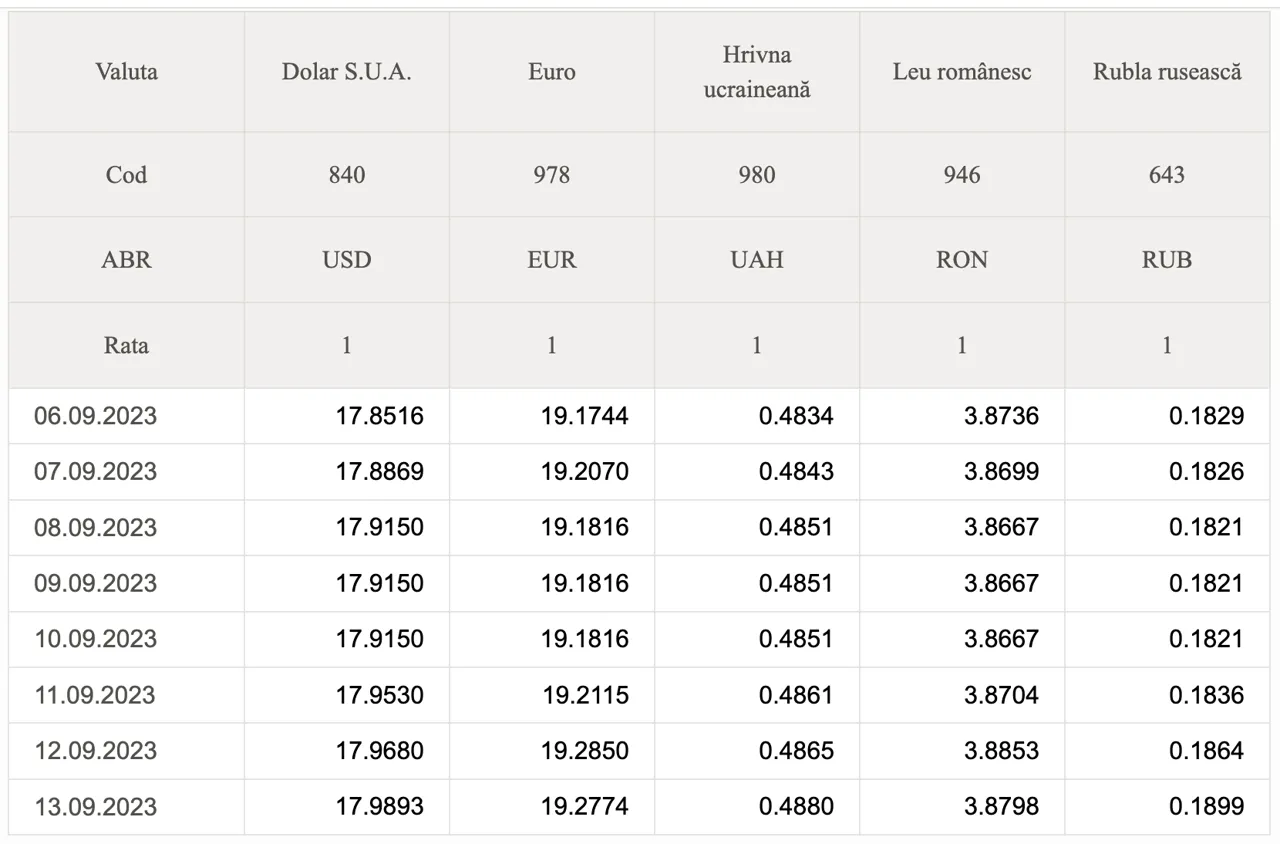Select the EUR abbreviation cell
The height and width of the screenshot is (844, 1280).
click(x=551, y=260)
